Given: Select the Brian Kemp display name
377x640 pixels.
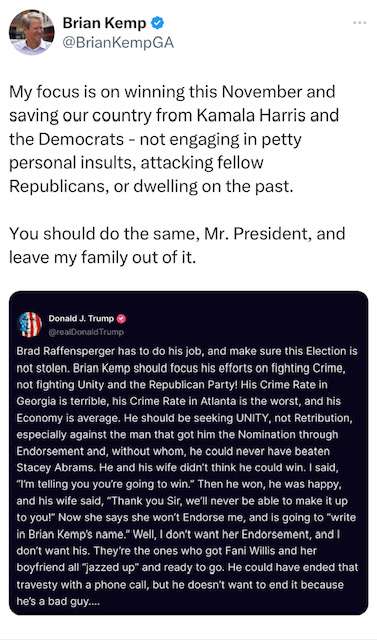Looking at the screenshot, I should click(104, 23).
